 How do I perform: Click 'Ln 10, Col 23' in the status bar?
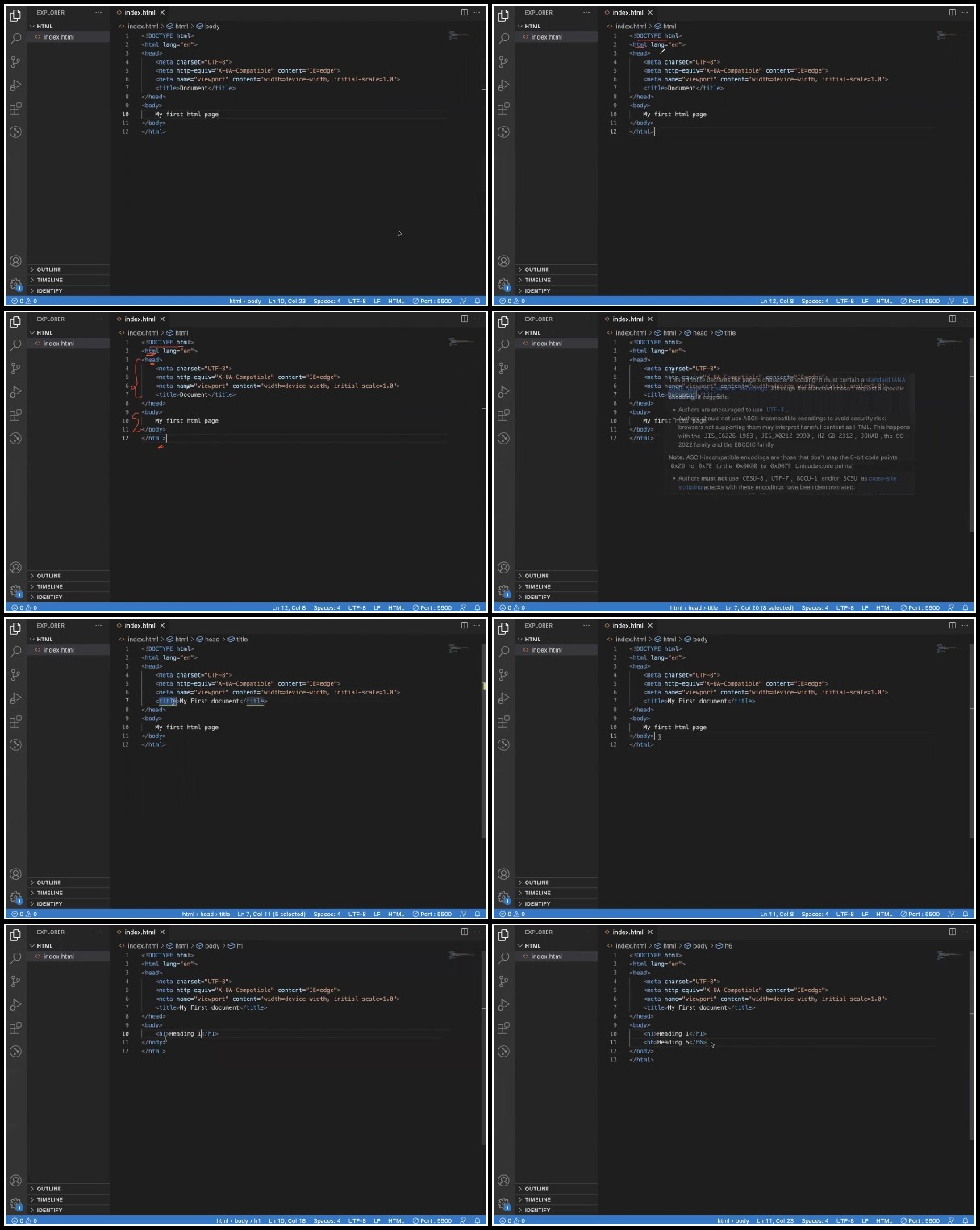coord(287,301)
